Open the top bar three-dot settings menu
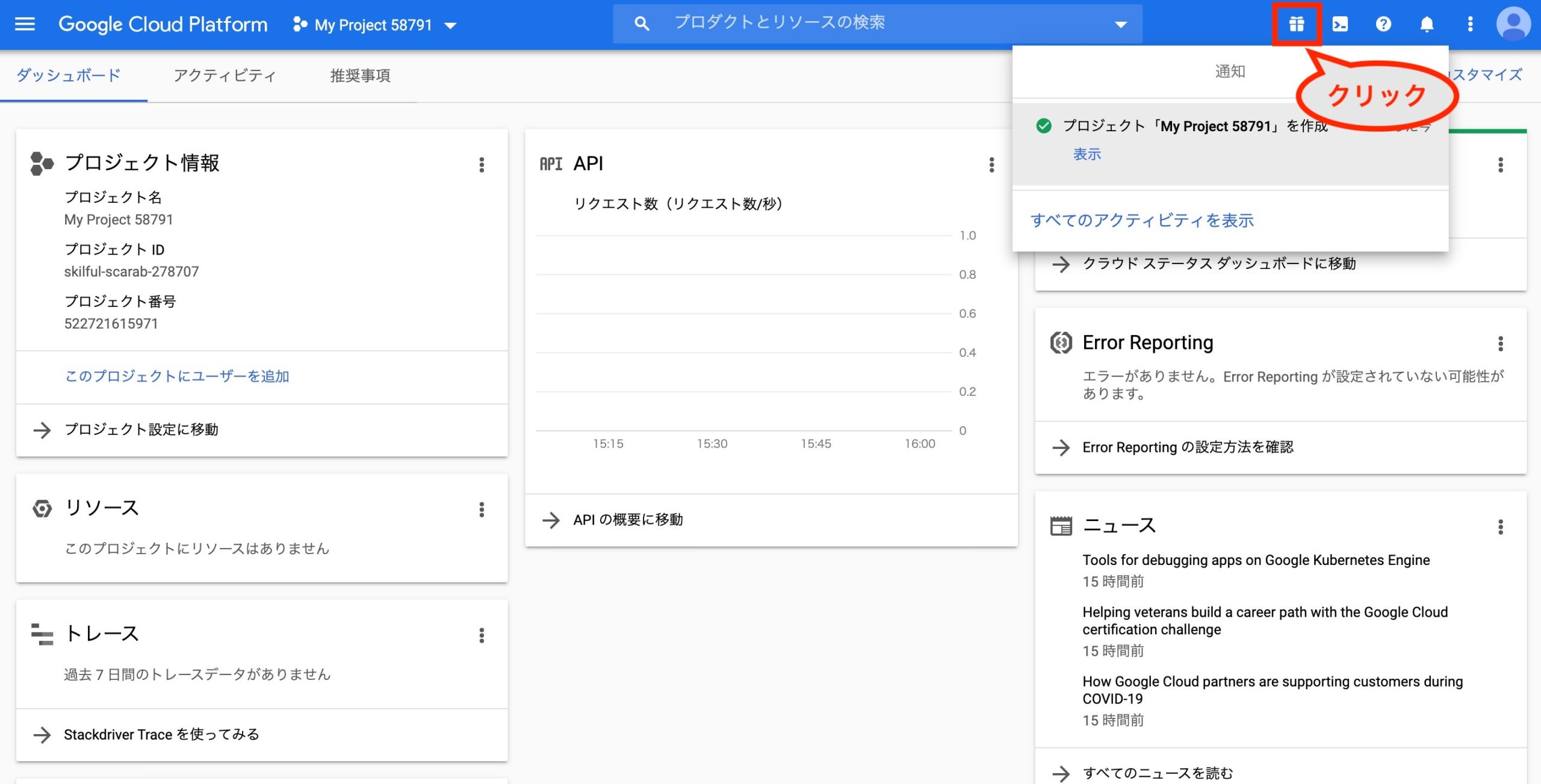Viewport: 1541px width, 784px height. [x=1470, y=24]
